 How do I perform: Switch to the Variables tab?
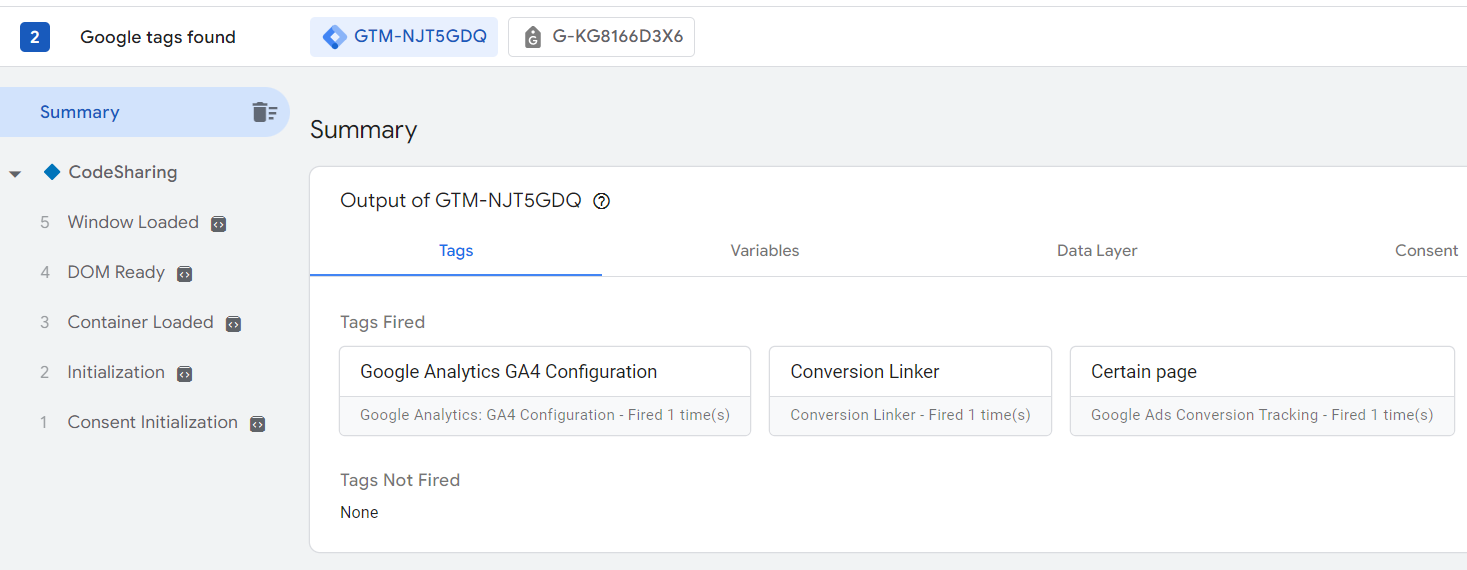(765, 251)
